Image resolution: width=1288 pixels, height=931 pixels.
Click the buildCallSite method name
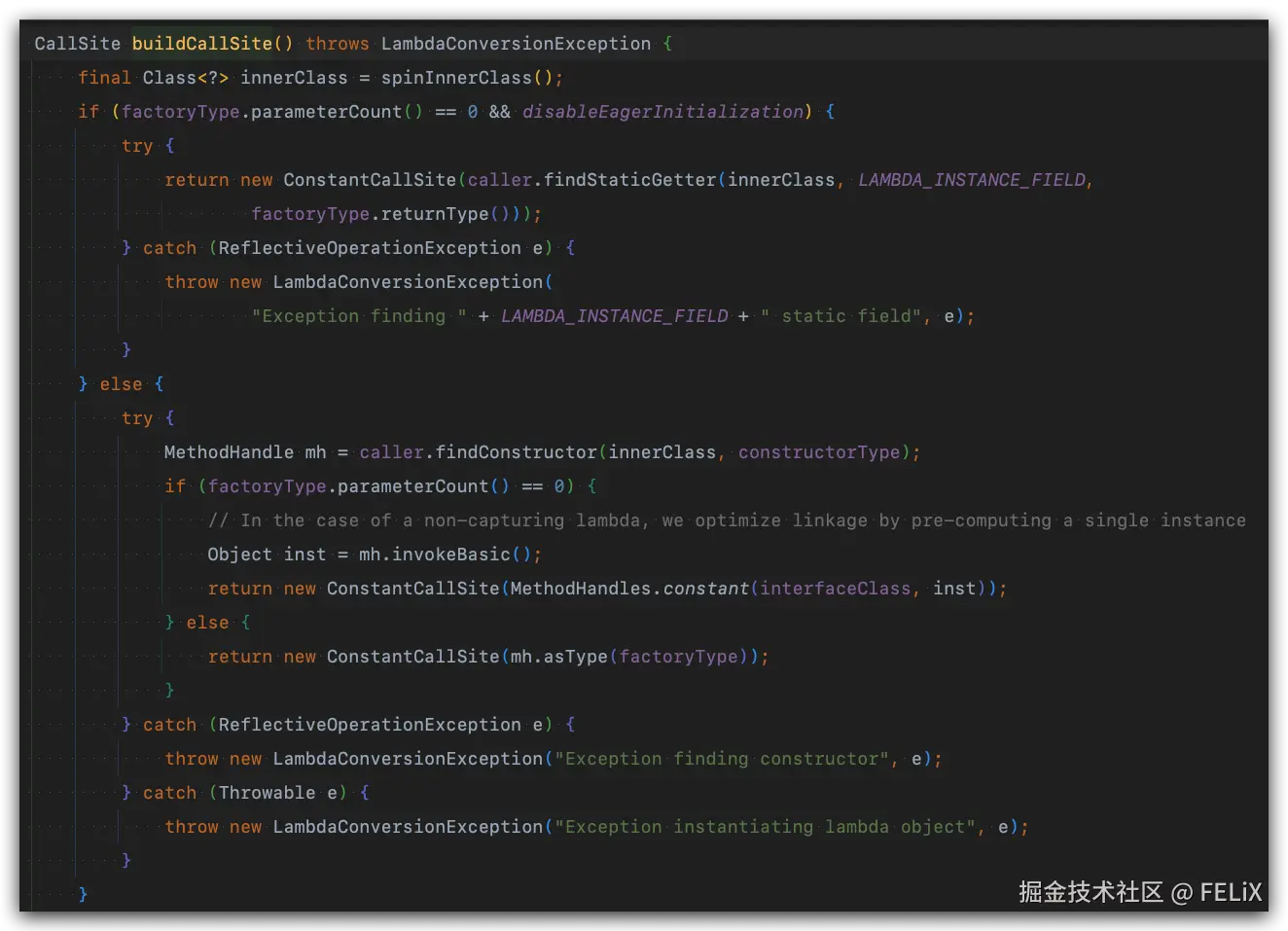(202, 44)
